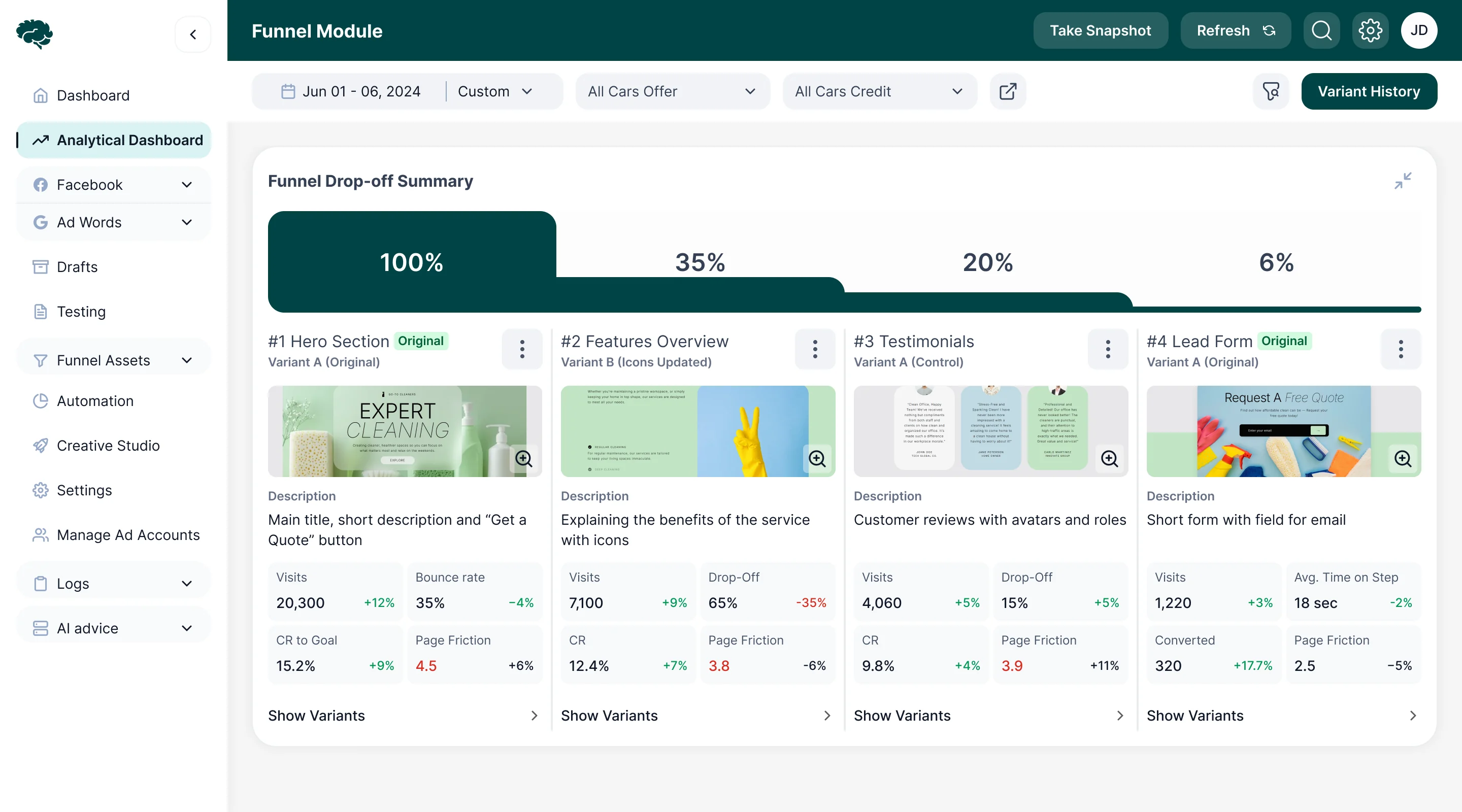Open Features Overview three-dot menu
Screen dimensions: 1462x812
[x=815, y=349]
